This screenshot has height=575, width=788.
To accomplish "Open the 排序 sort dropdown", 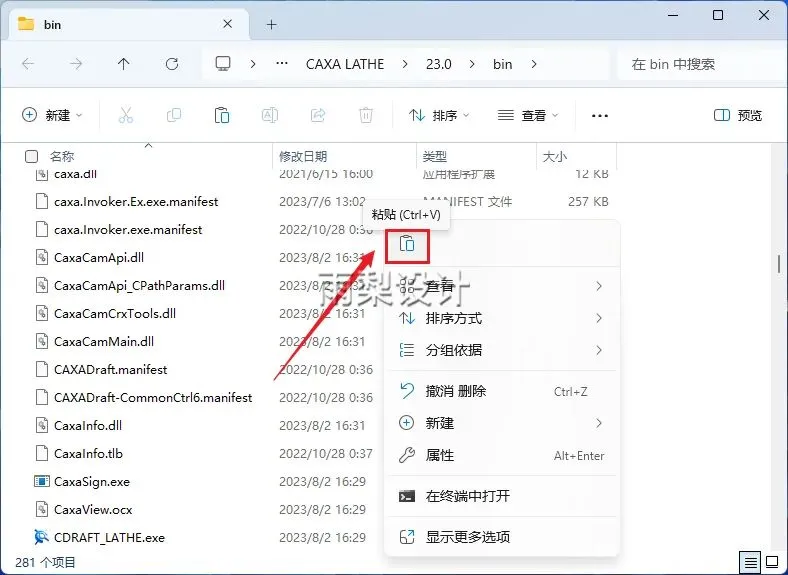I will click(438, 116).
